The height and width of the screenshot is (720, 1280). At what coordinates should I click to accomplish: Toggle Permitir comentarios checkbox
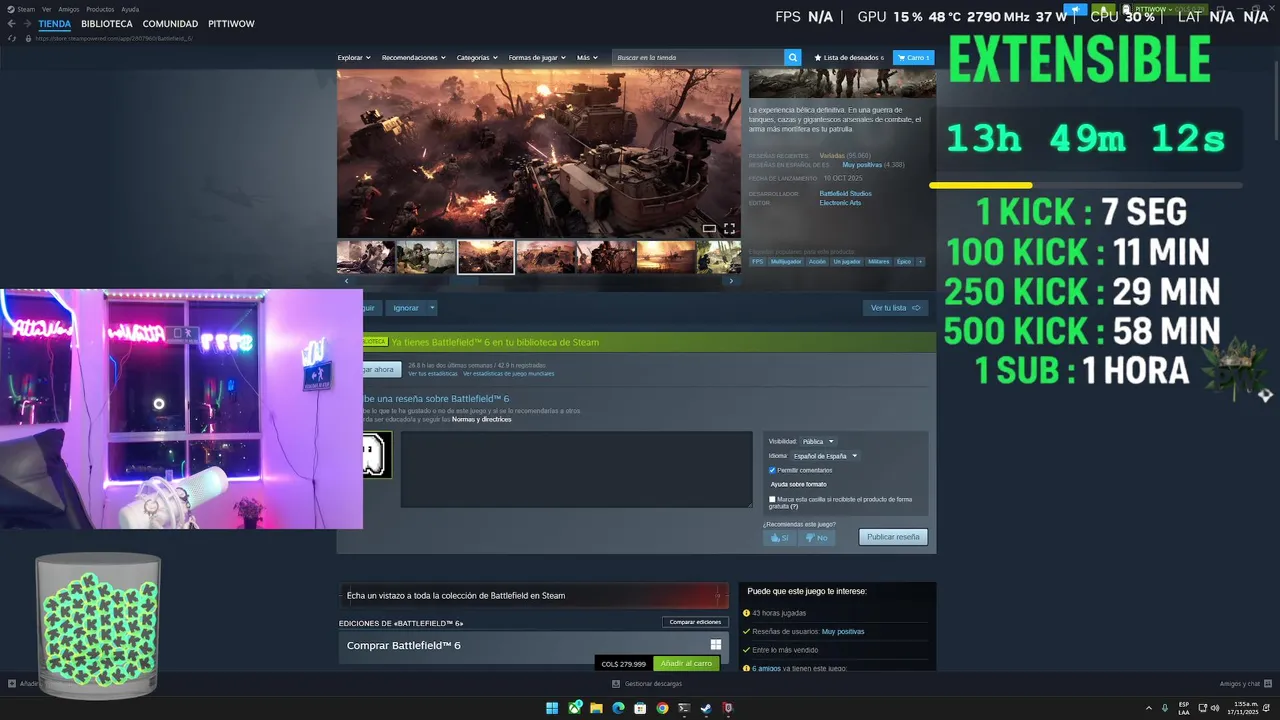coord(772,470)
